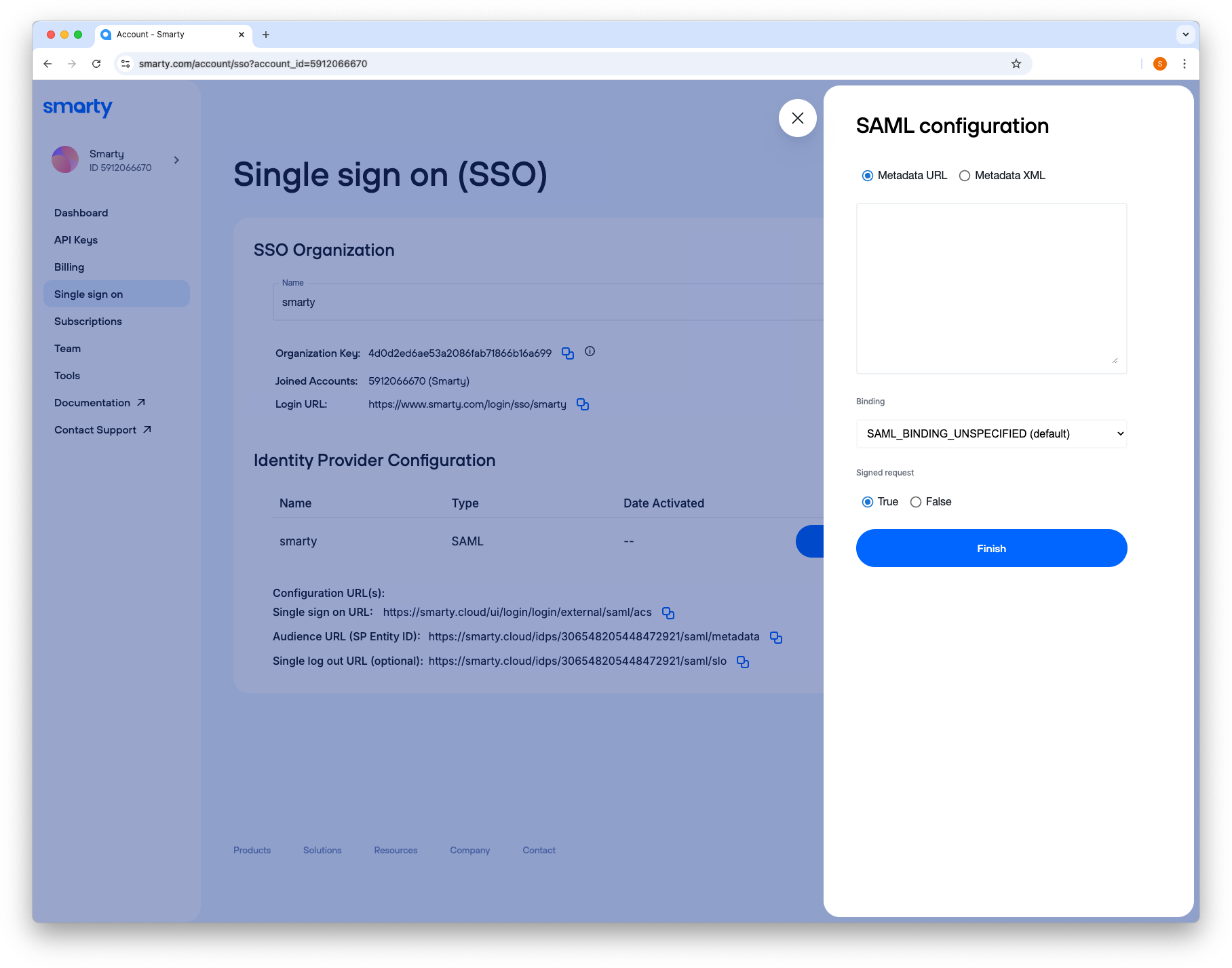This screenshot has width=1232, height=968.
Task: Set Signed request to False
Action: [915, 502]
